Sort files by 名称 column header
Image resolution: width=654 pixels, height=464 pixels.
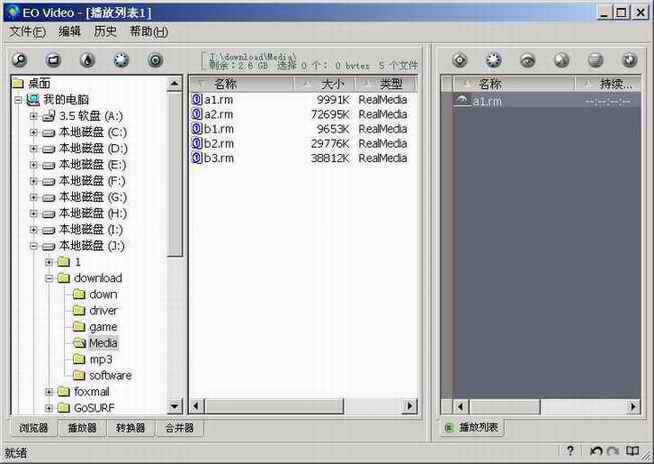coord(242,84)
